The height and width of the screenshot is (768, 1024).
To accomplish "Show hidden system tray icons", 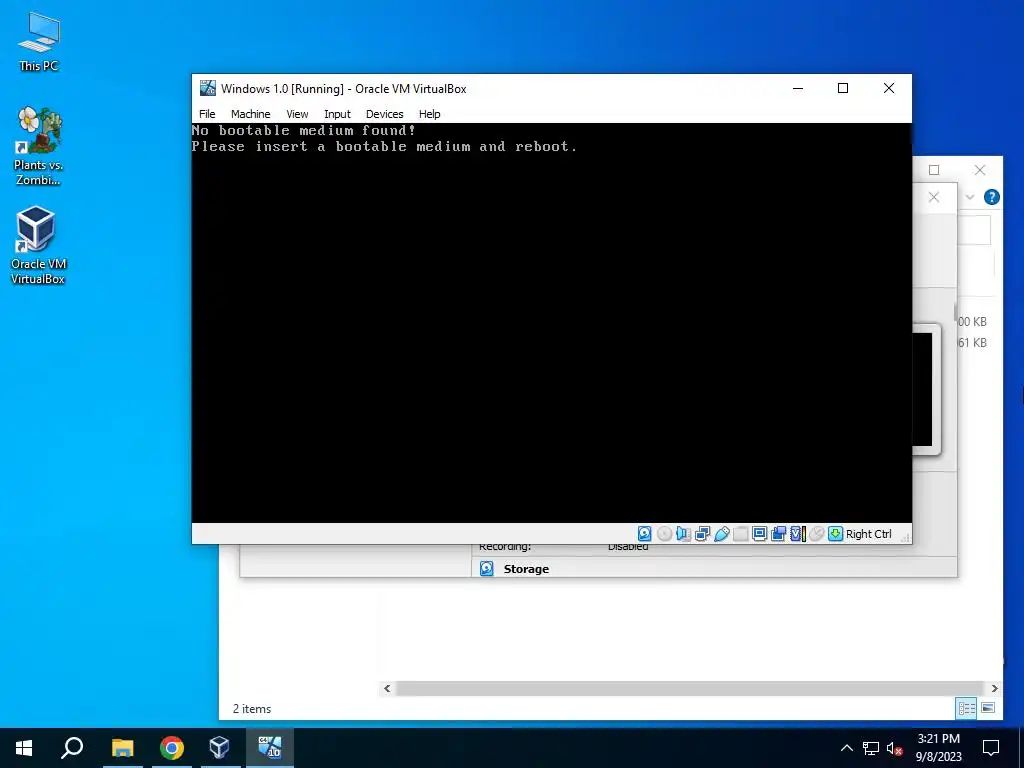I will 846,748.
